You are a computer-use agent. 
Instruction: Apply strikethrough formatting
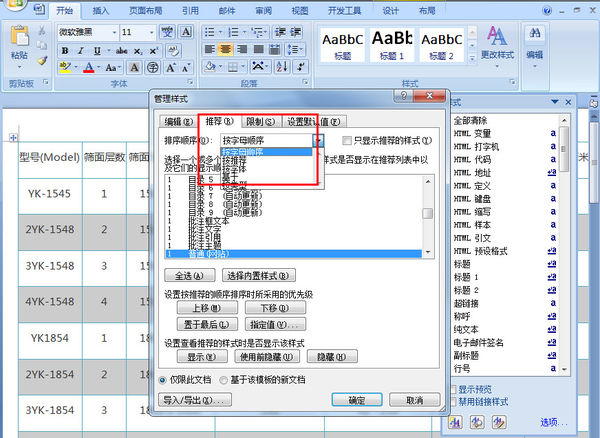pos(121,50)
